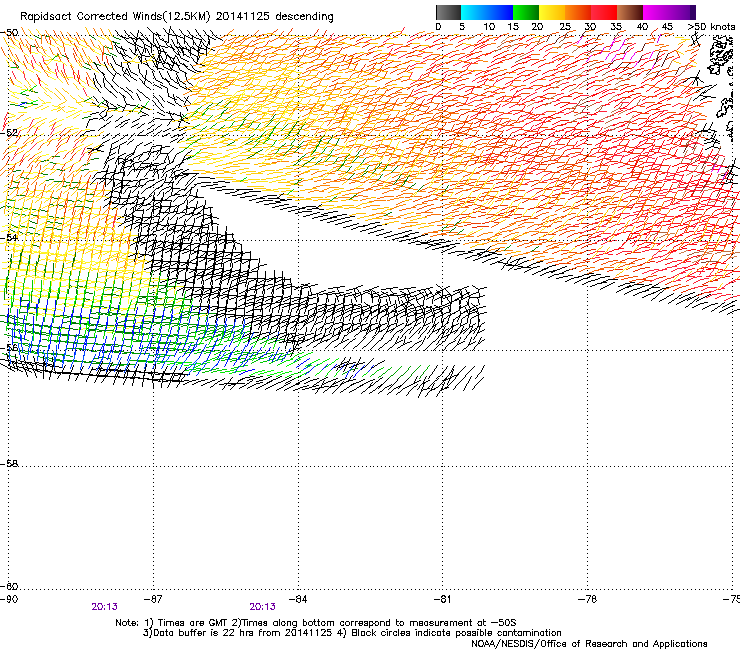The height and width of the screenshot is (650, 740).
Task: Click the '-60' latitude axis label
Action: (9, 586)
